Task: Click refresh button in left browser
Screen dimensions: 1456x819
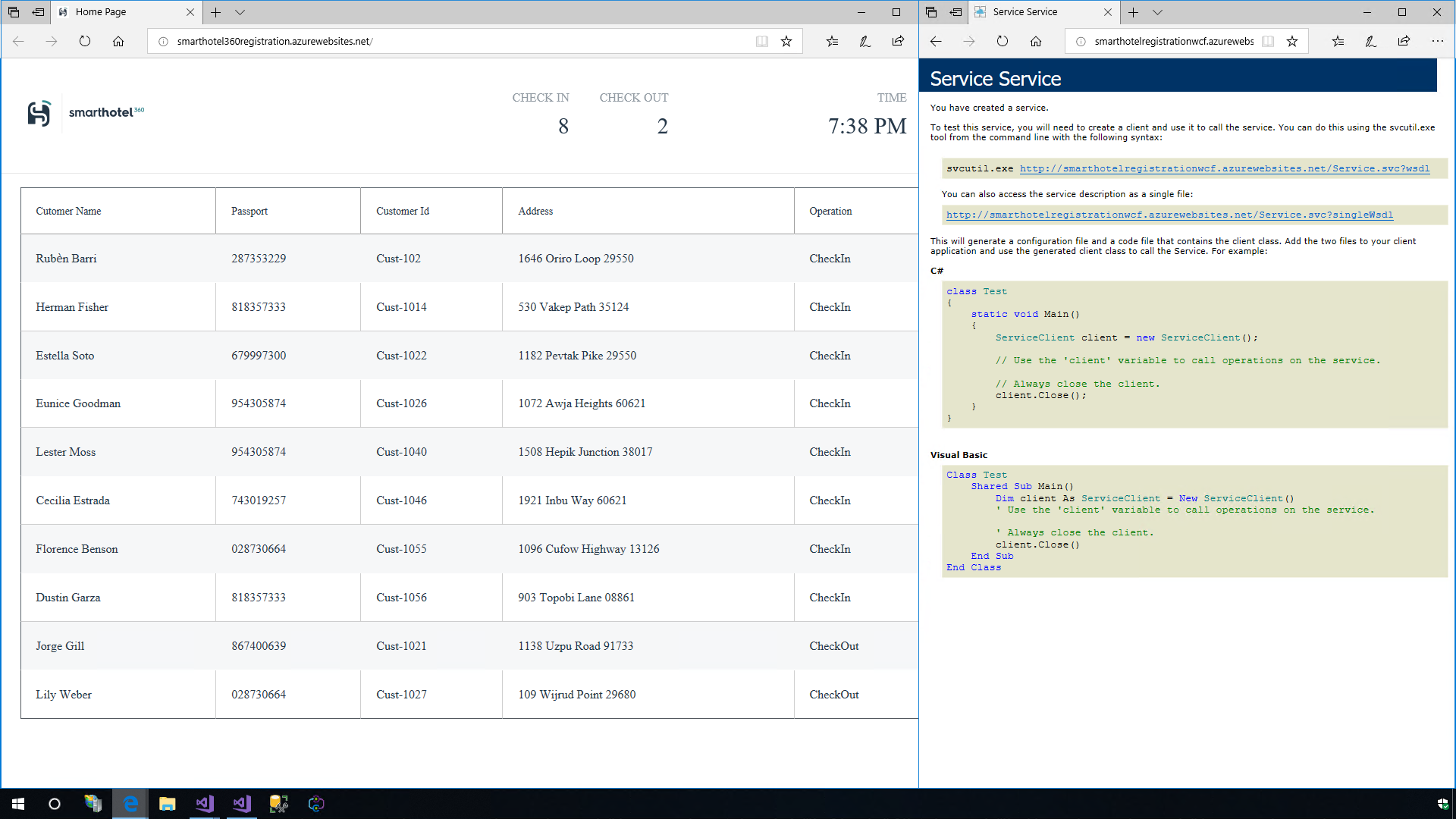Action: [85, 42]
